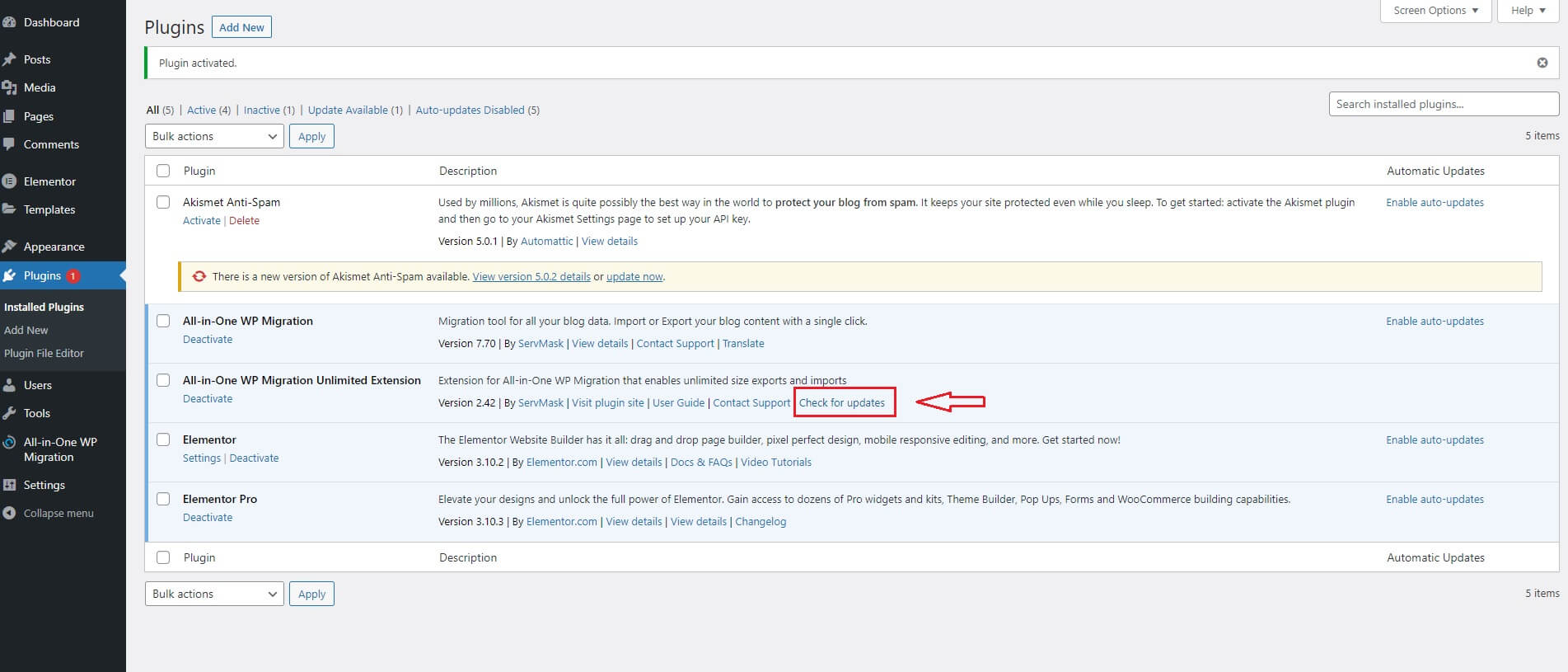Image resolution: width=1568 pixels, height=672 pixels.
Task: Click update now link for Akismet
Action: [x=634, y=276]
